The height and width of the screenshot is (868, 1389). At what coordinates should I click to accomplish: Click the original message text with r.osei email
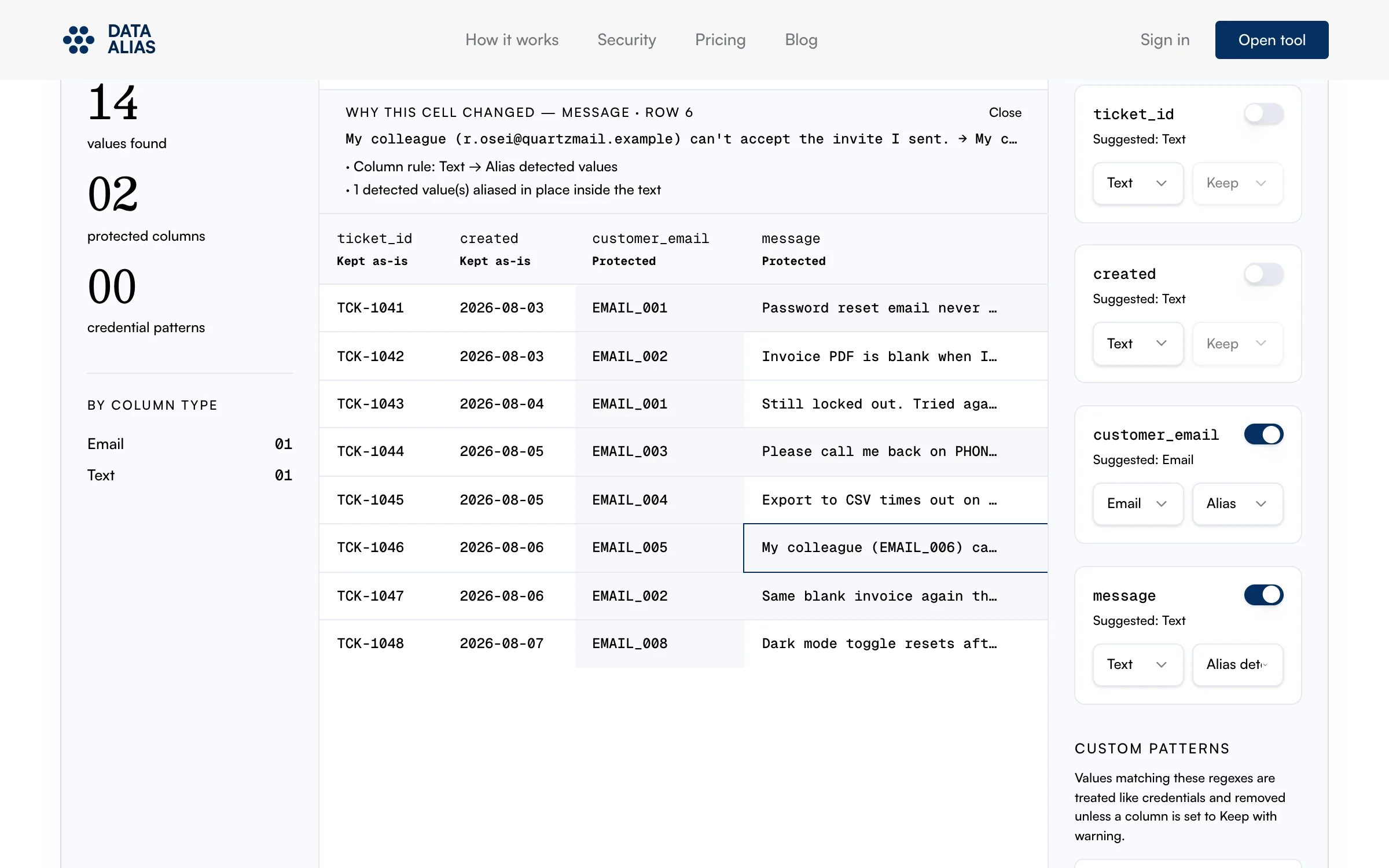681,139
